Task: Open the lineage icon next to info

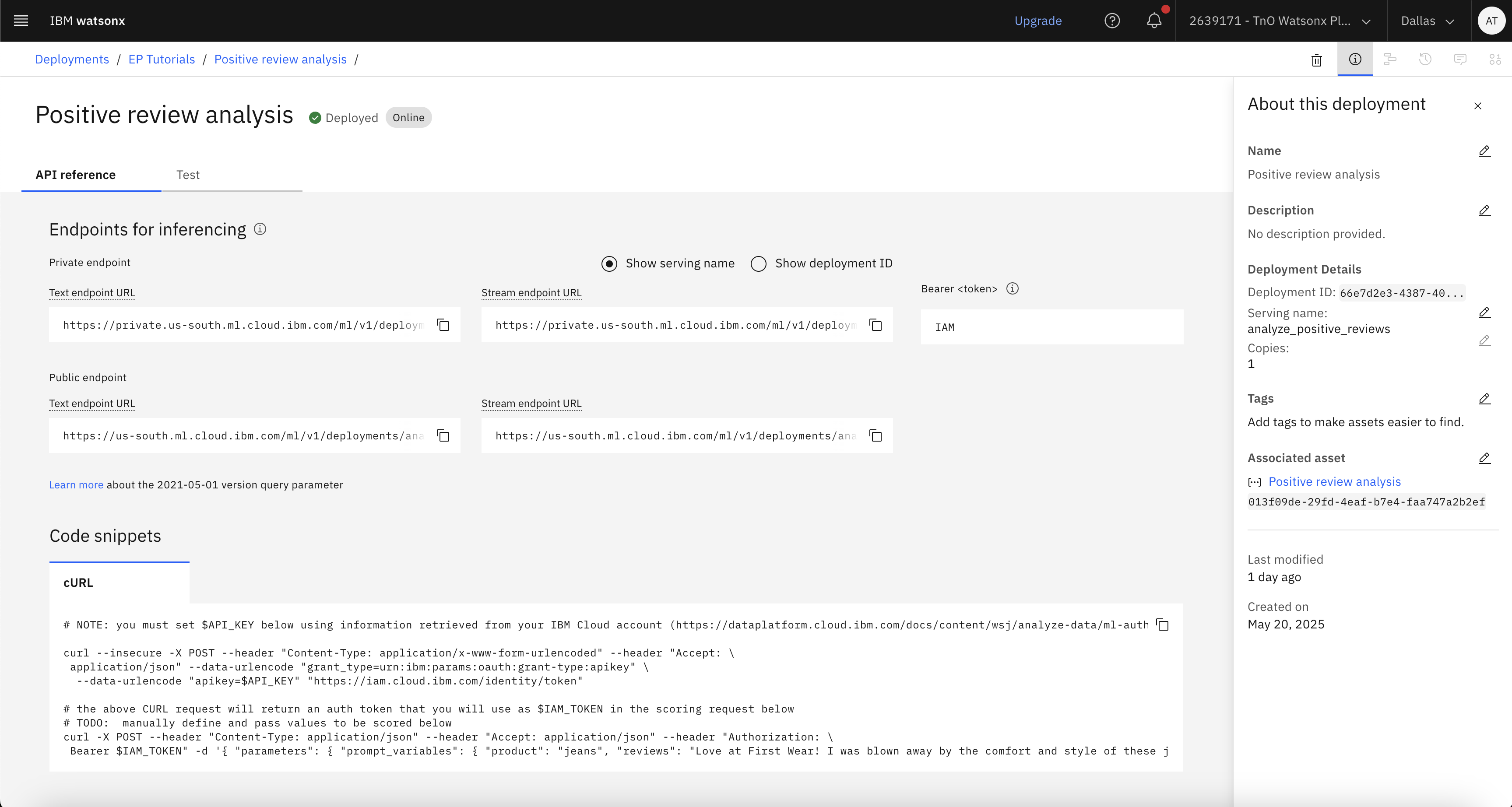Action: click(1390, 59)
